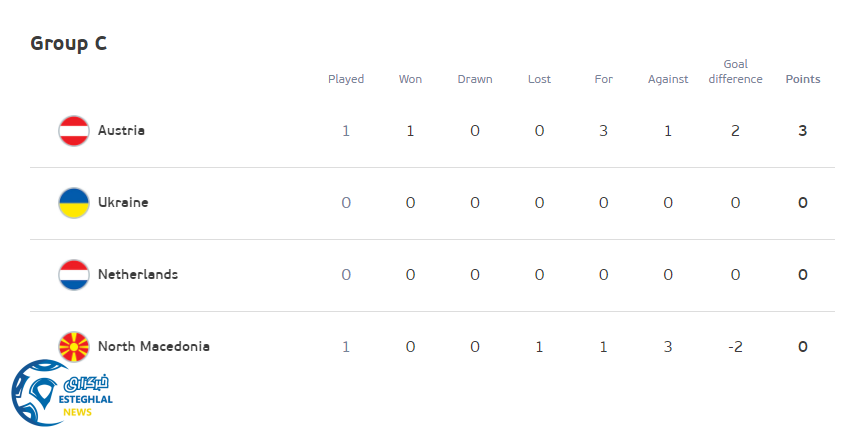865x445 pixels.
Task: Click the For column header
Action: pyautogui.click(x=603, y=79)
